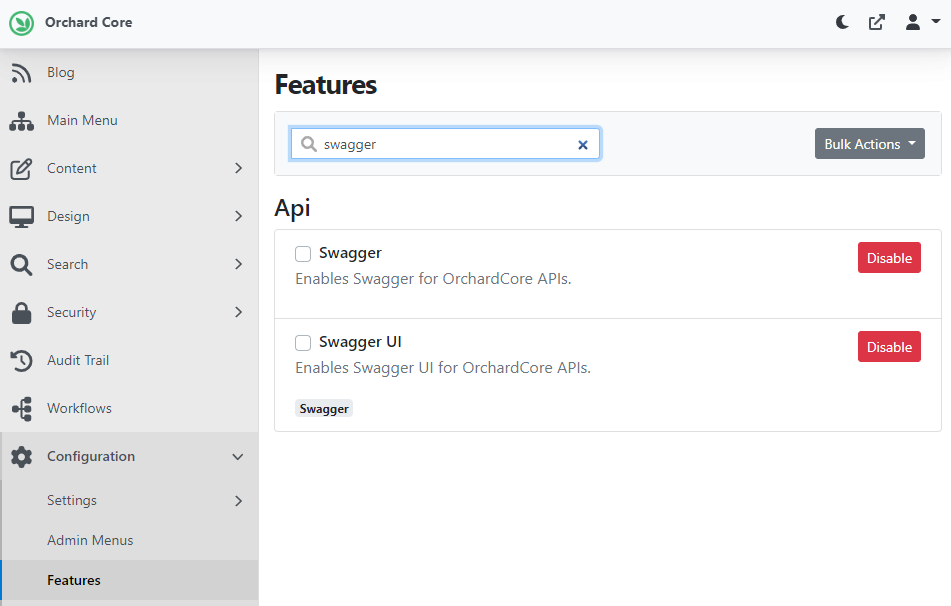This screenshot has width=951, height=606.
Task: Click the Swagger feature name label
Action: click(x=350, y=253)
